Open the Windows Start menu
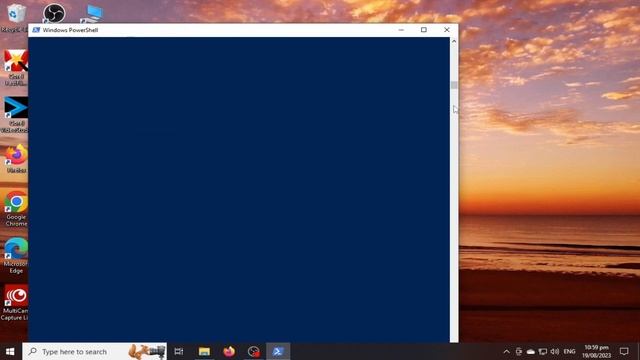The height and width of the screenshot is (360, 640). point(11,351)
